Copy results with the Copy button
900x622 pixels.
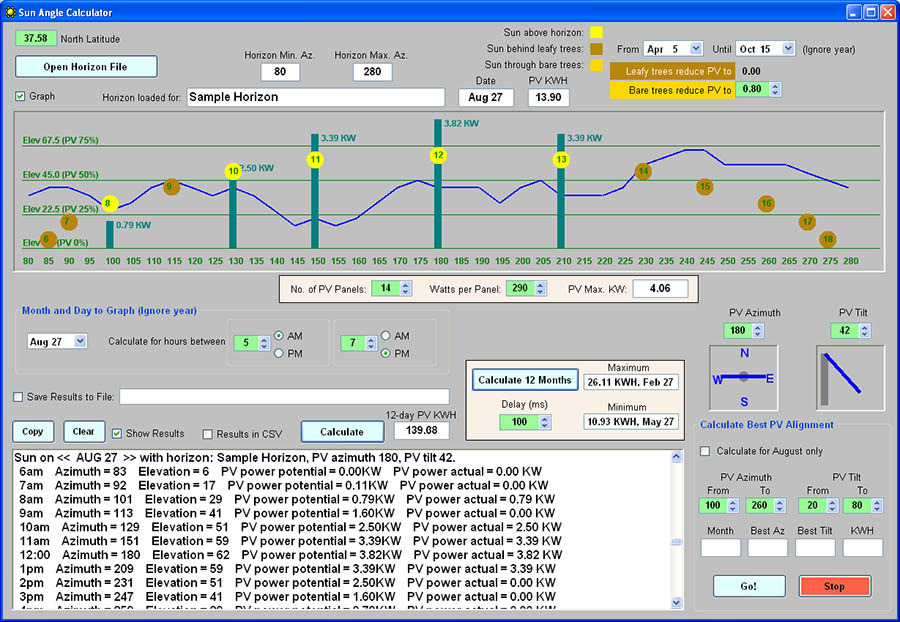click(x=33, y=431)
